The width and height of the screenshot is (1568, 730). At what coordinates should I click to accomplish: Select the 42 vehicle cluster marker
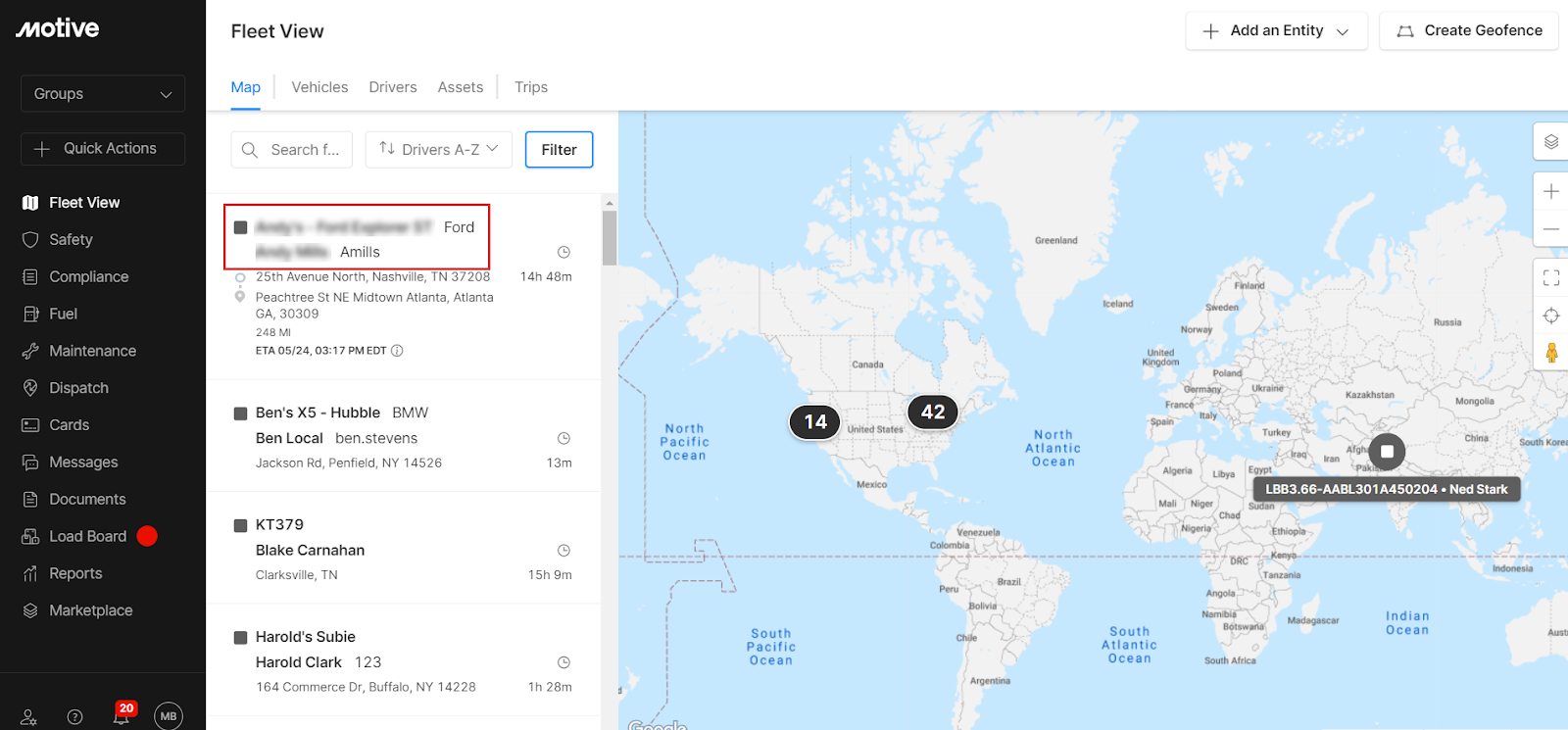click(x=933, y=413)
